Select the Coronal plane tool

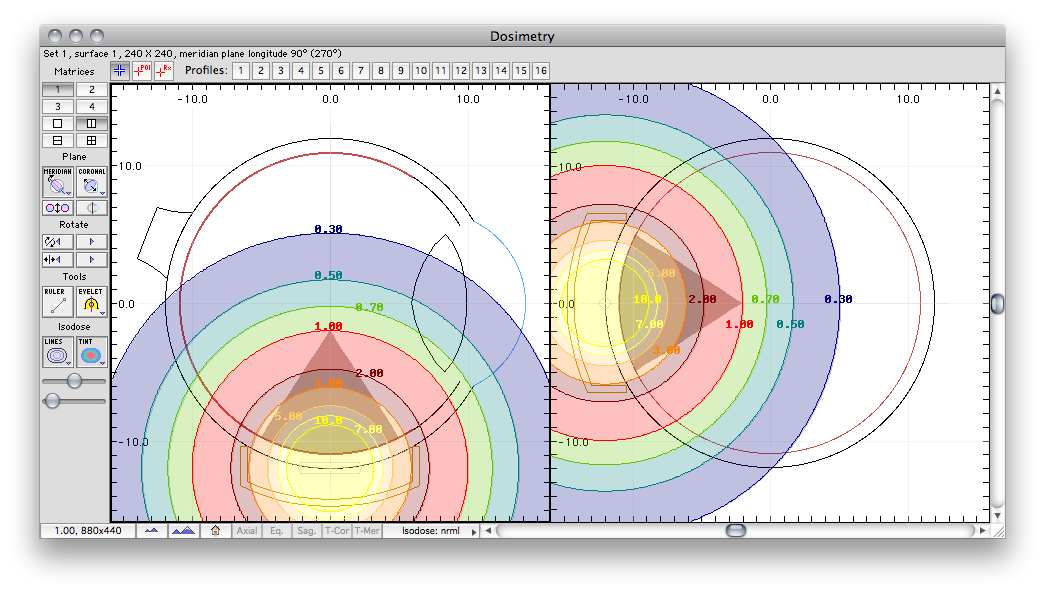point(92,182)
